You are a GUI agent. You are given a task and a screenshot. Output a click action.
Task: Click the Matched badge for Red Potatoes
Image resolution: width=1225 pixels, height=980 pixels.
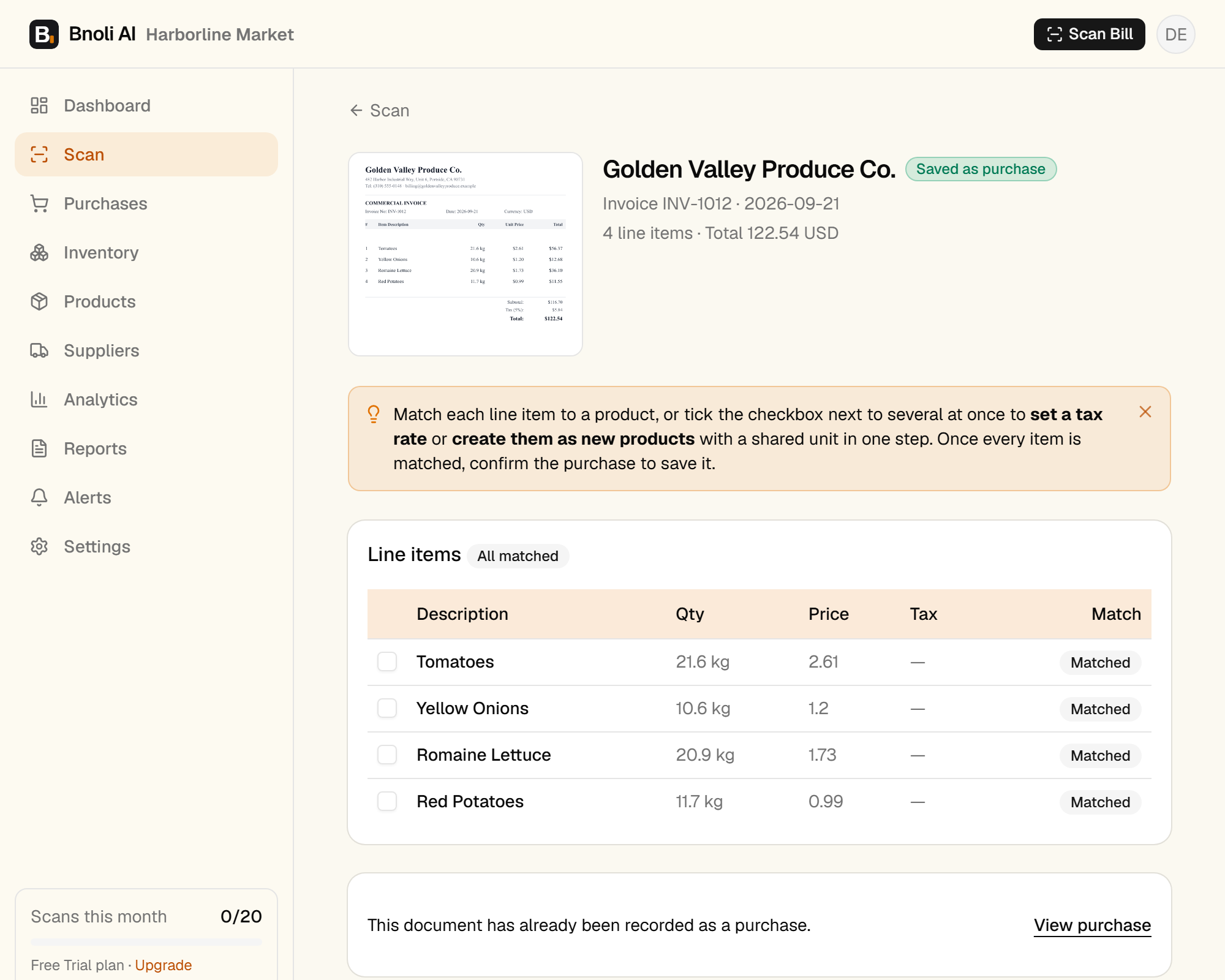1101,802
